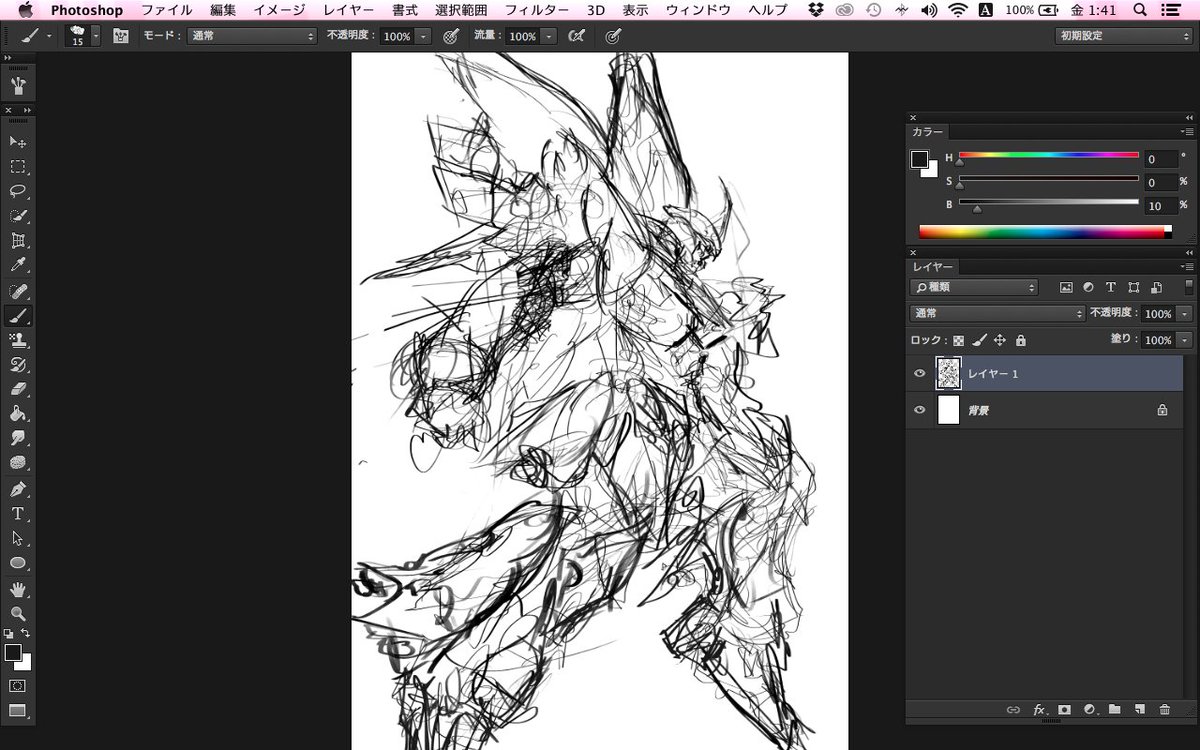This screenshot has height=750, width=1200.
Task: Delete layer using the trash icon
Action: coord(1164,709)
